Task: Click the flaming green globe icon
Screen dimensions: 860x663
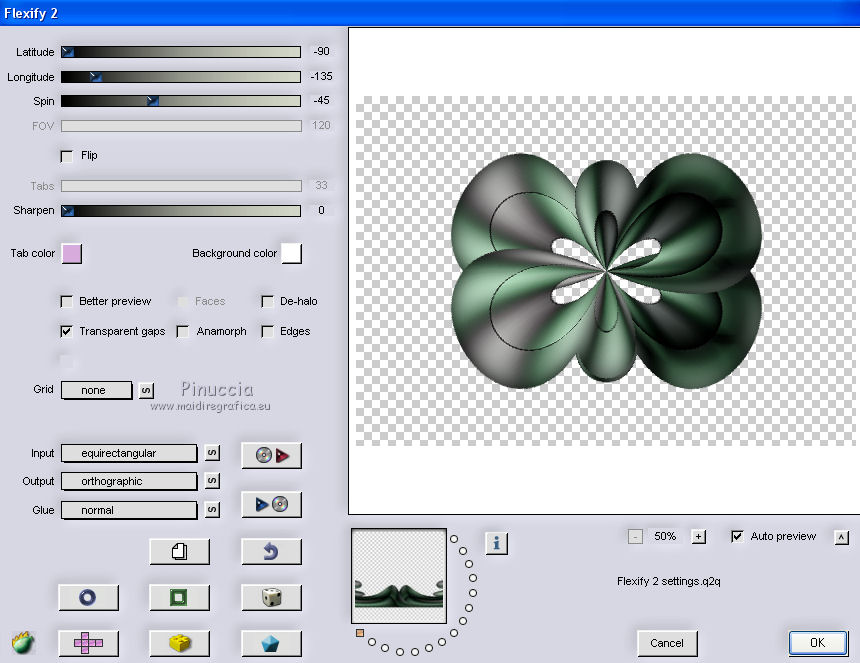Action: click(23, 643)
